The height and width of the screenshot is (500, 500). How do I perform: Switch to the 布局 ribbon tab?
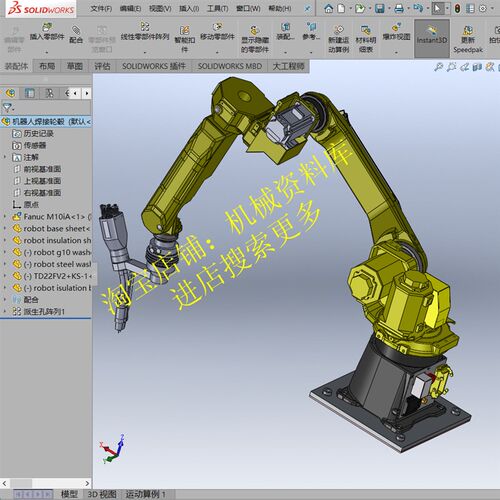[47, 66]
